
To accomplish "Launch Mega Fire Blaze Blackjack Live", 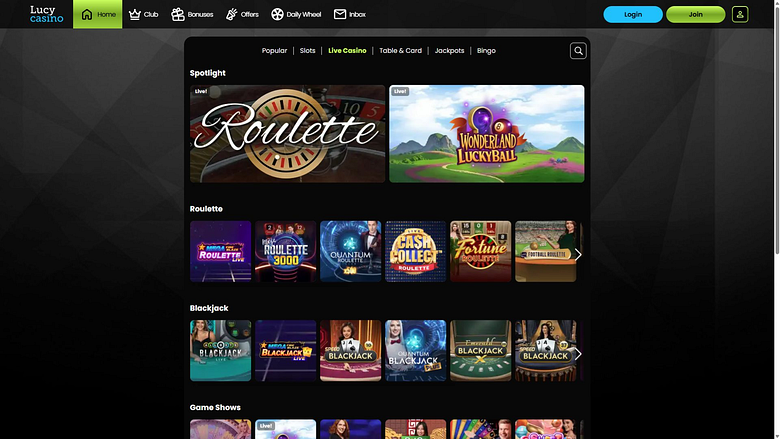I will click(286, 351).
